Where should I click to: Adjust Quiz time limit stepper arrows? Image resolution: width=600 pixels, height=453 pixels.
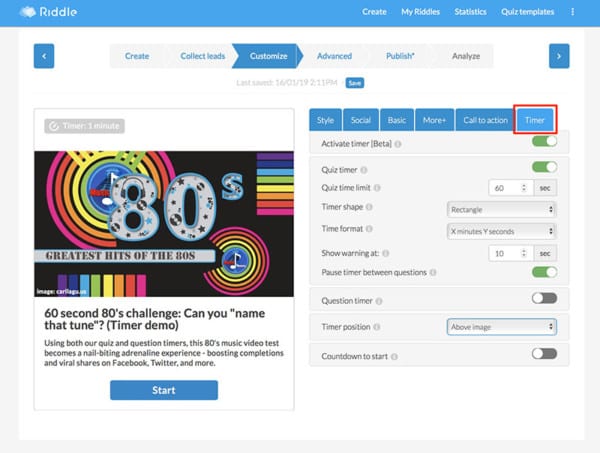(x=524, y=188)
